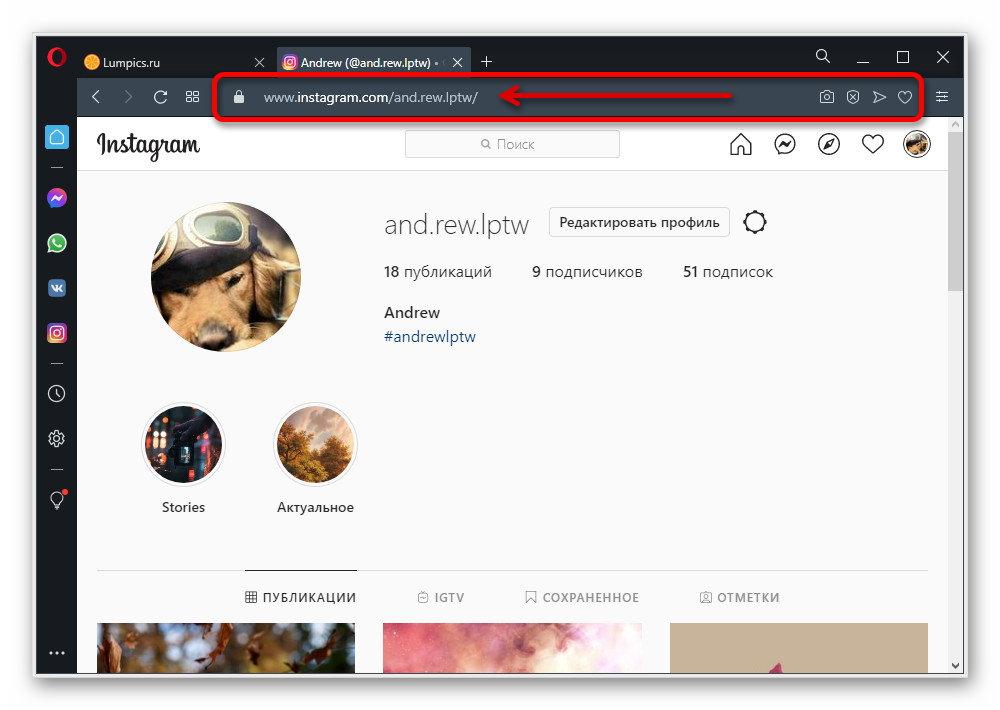Open the activity heart icon on Instagram

coord(873,145)
